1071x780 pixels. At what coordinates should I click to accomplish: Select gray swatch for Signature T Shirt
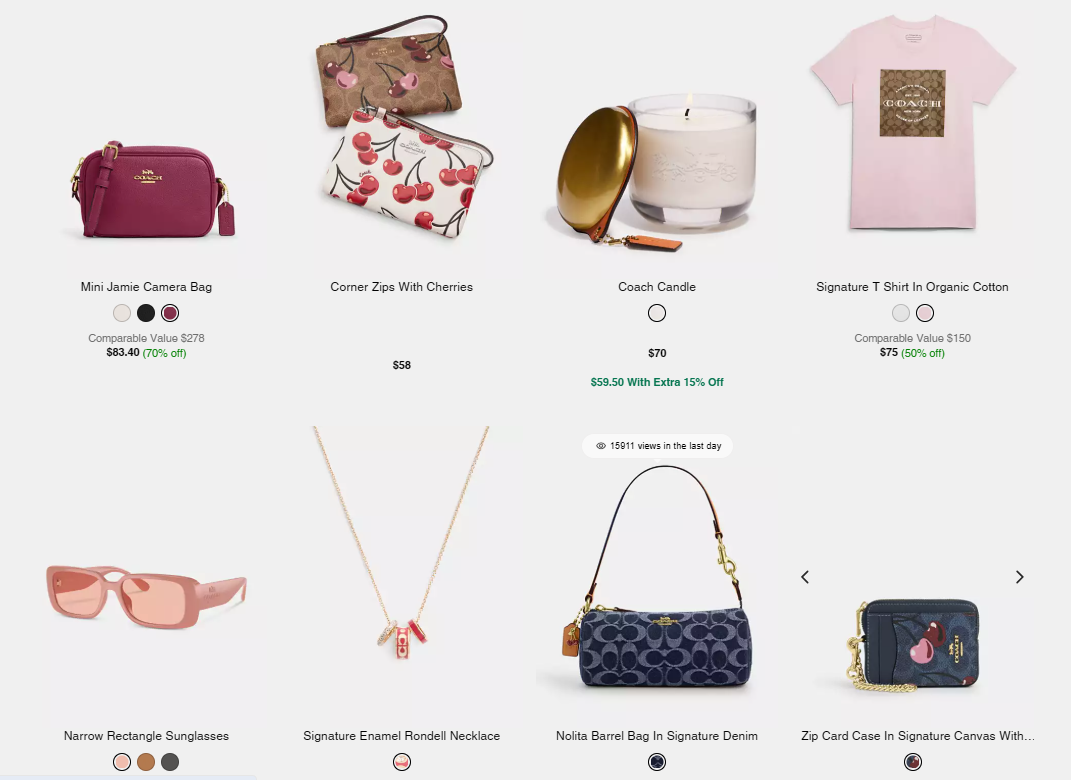(x=901, y=313)
